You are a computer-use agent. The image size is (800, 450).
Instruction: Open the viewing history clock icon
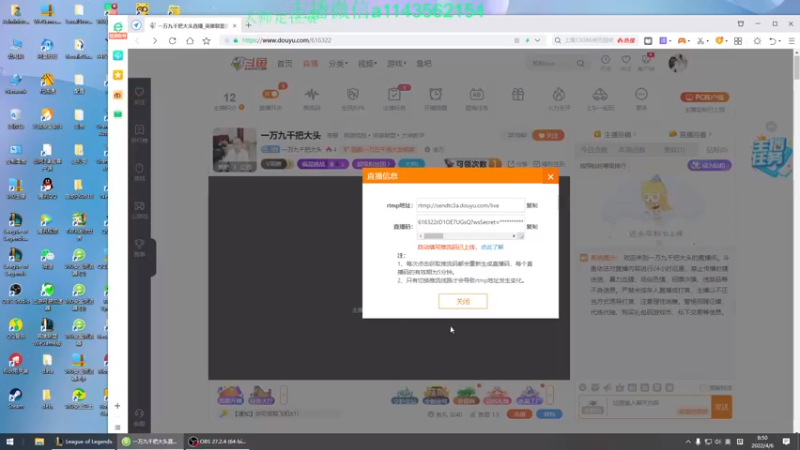[x=605, y=60]
